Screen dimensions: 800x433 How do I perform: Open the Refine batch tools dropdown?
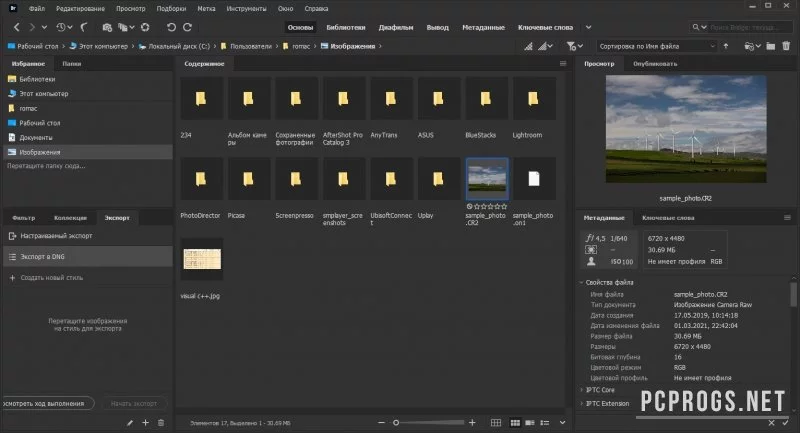coord(126,28)
